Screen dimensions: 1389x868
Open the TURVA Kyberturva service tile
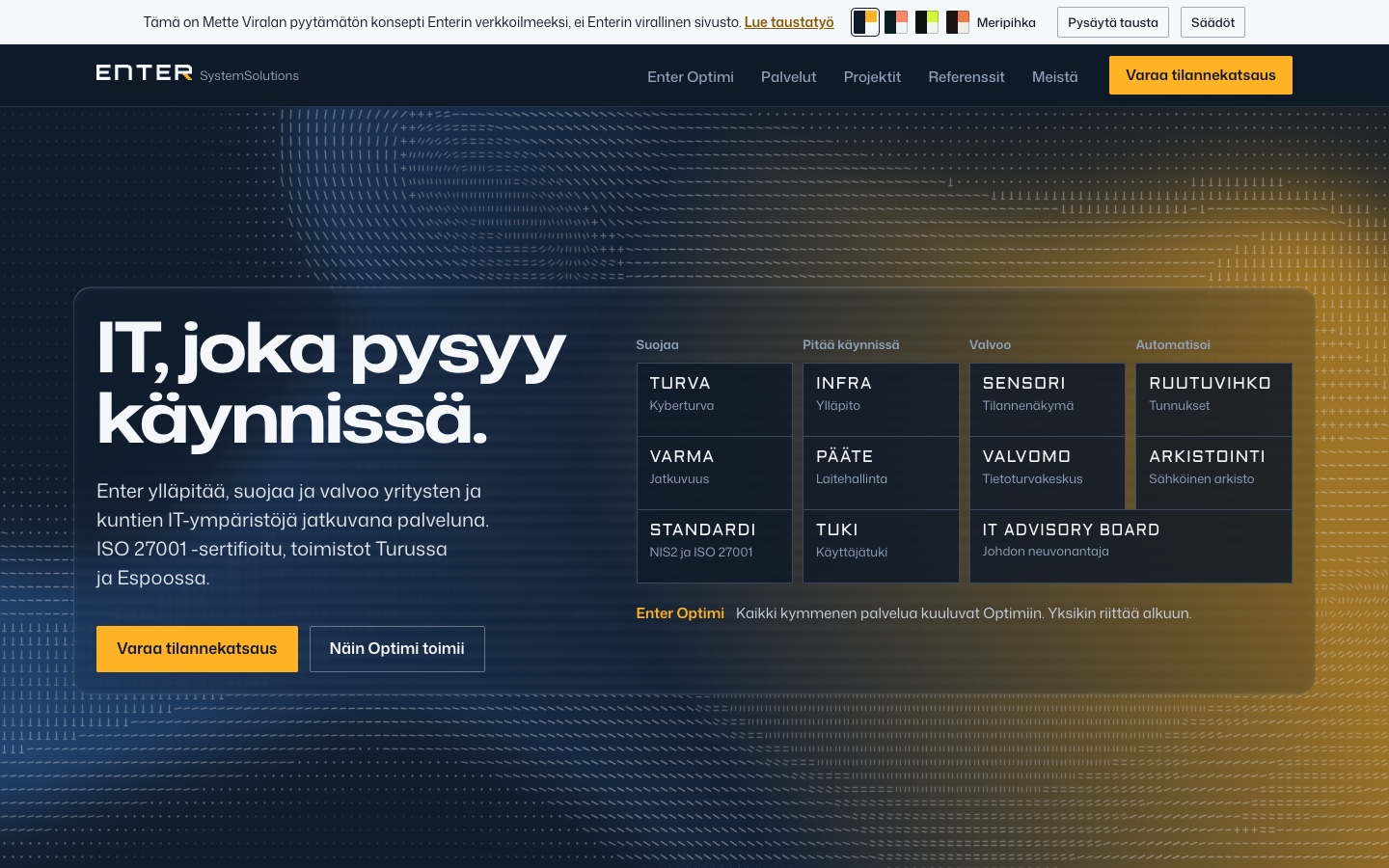pos(715,399)
